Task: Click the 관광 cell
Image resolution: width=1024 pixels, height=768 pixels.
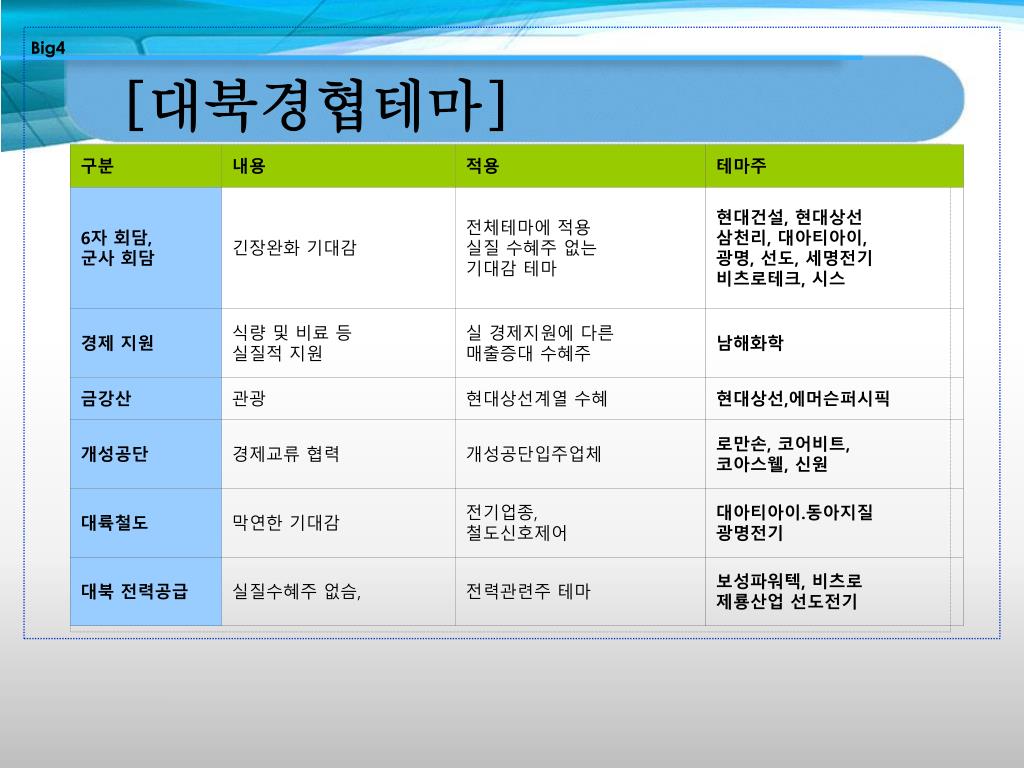Action: (338, 398)
